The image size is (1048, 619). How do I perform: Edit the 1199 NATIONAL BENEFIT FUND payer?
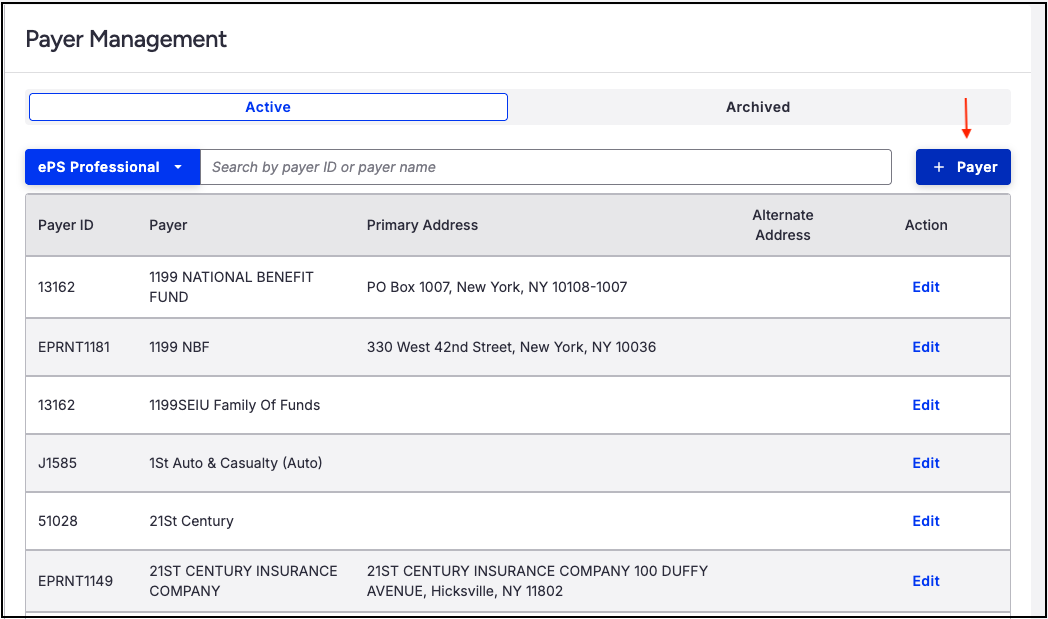pos(926,287)
